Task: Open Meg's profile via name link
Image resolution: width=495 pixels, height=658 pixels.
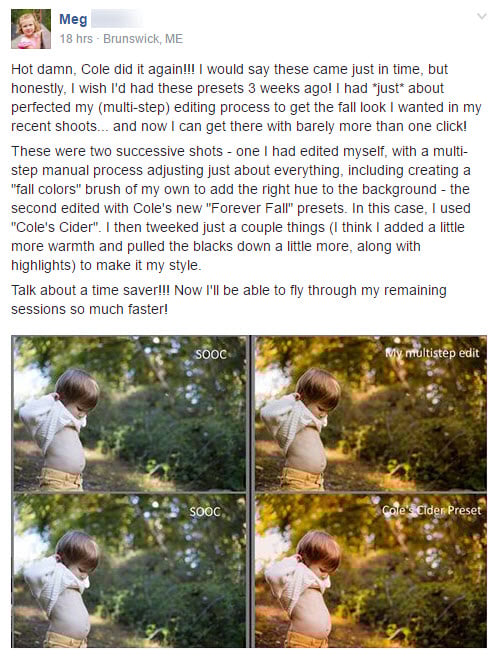Action: coord(73,19)
